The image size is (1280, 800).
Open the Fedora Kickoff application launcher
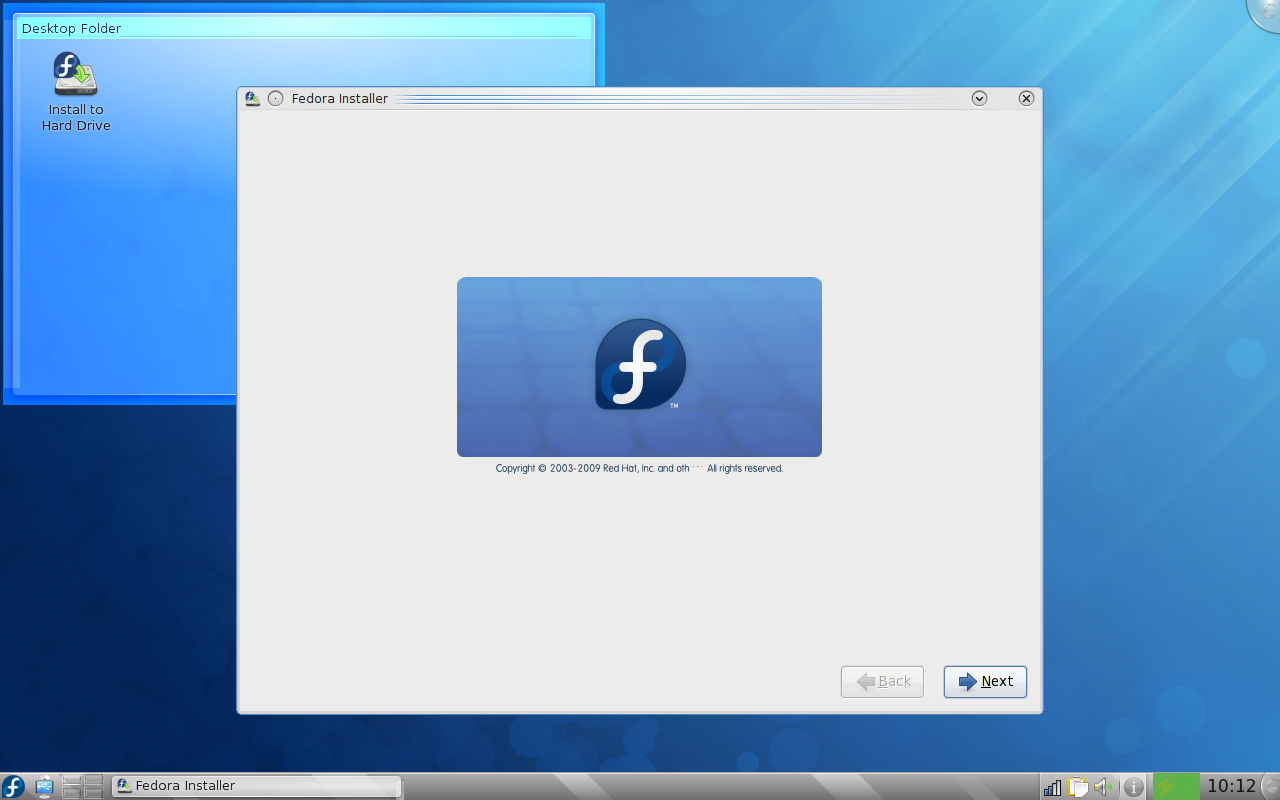pyautogui.click(x=14, y=786)
